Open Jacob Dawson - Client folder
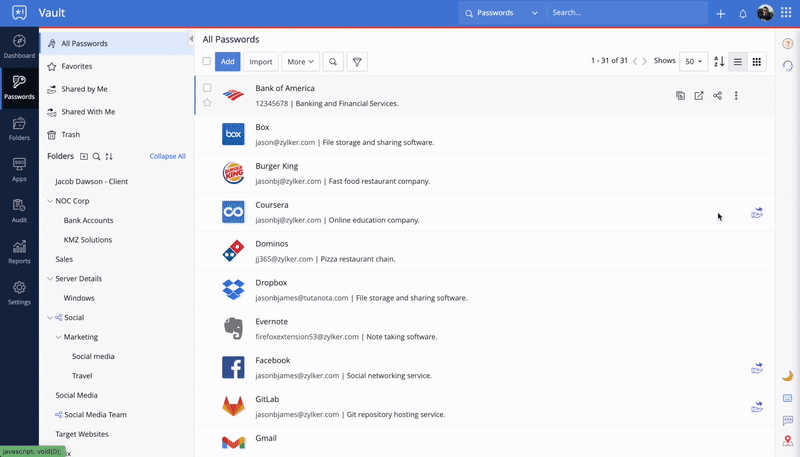Viewport: 800px width, 457px height. coord(91,182)
